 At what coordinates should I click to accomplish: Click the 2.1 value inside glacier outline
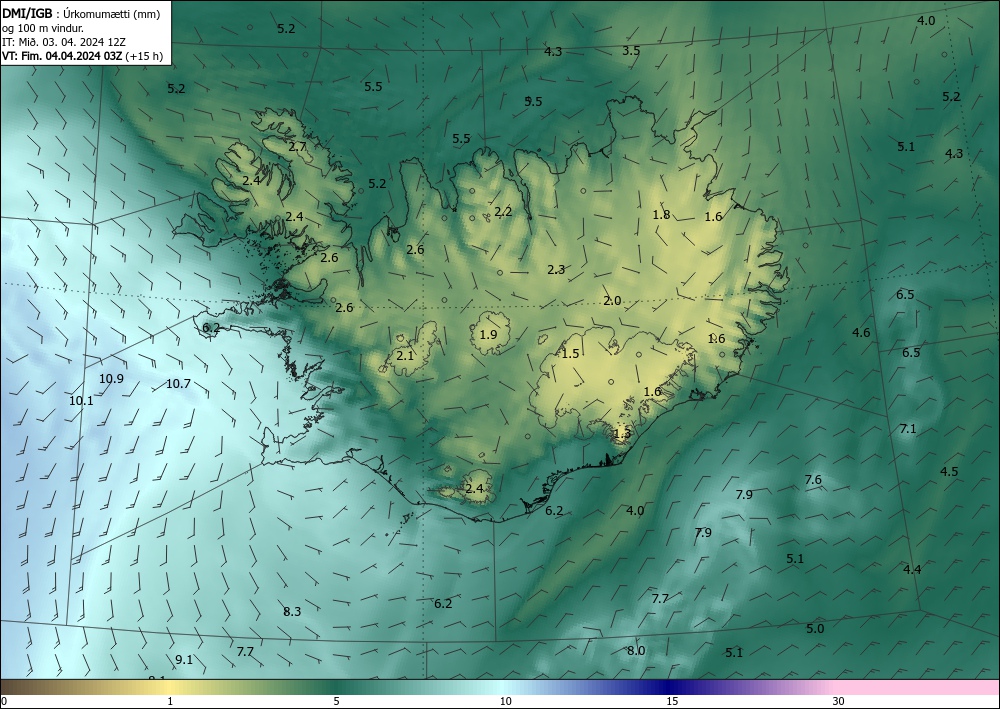pyautogui.click(x=405, y=356)
